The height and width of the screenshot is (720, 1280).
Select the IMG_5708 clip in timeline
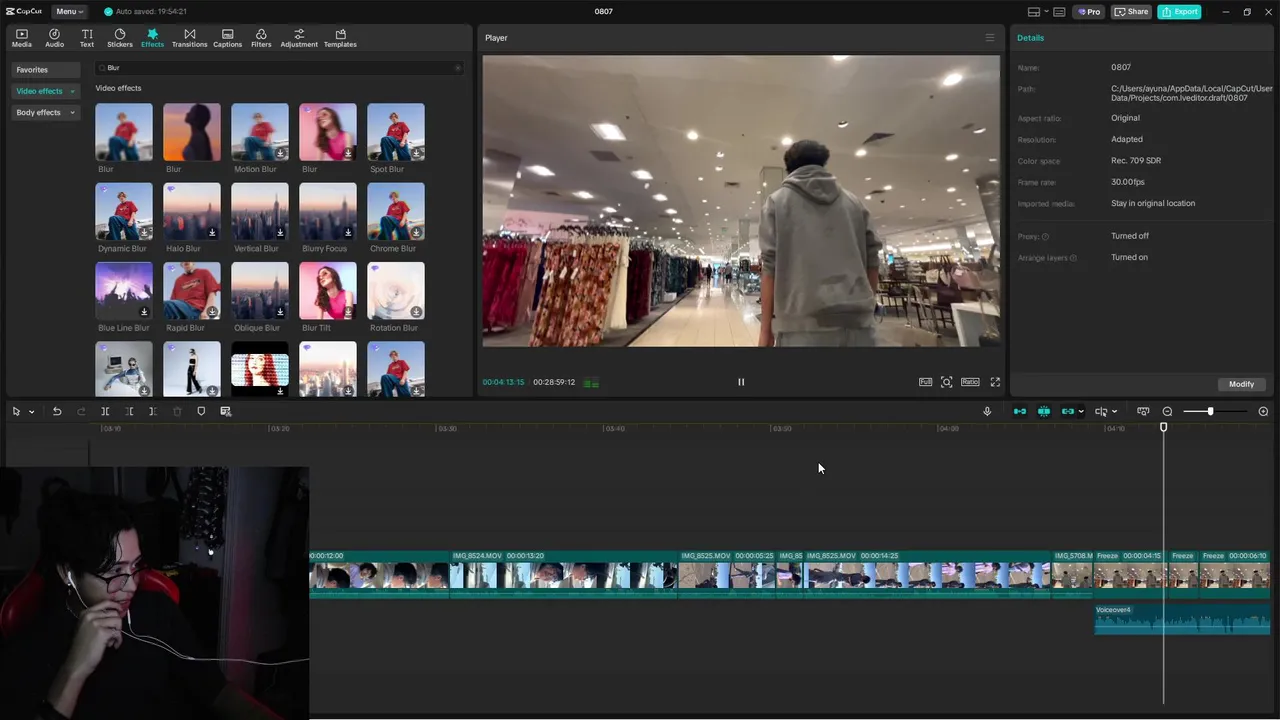[1073, 574]
